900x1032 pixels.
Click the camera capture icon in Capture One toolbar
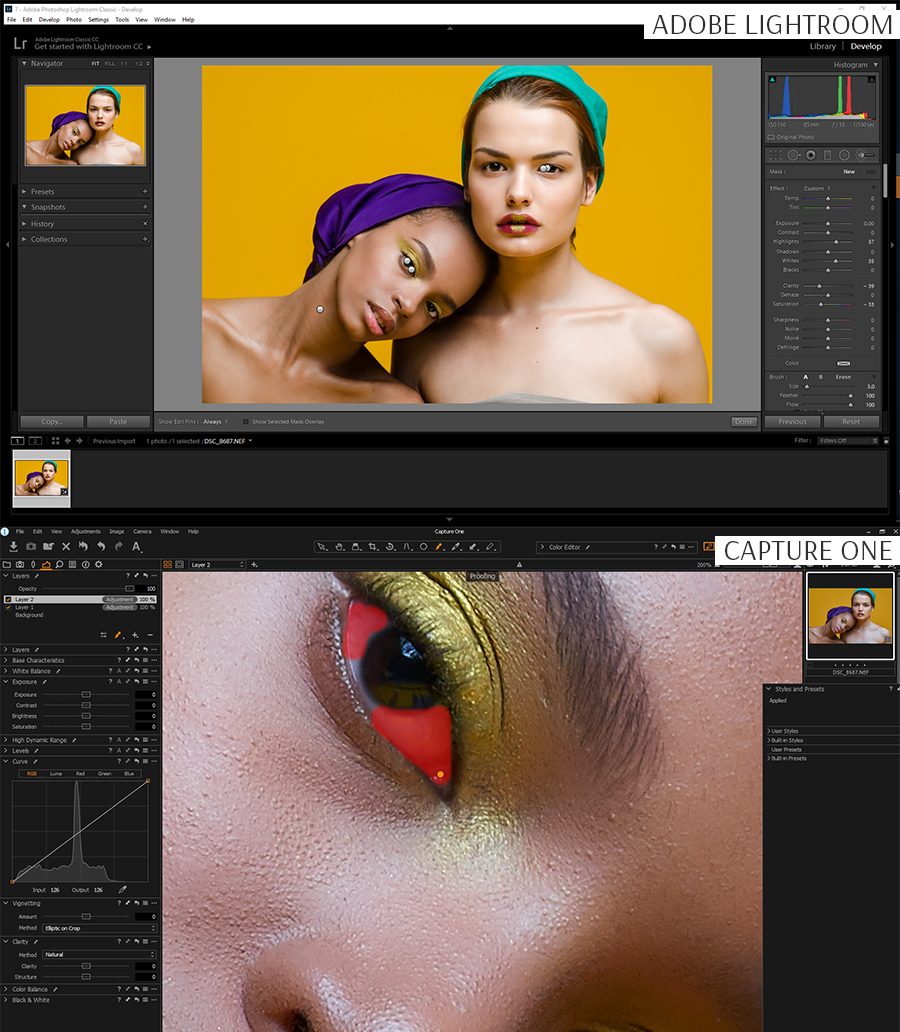coord(31,546)
